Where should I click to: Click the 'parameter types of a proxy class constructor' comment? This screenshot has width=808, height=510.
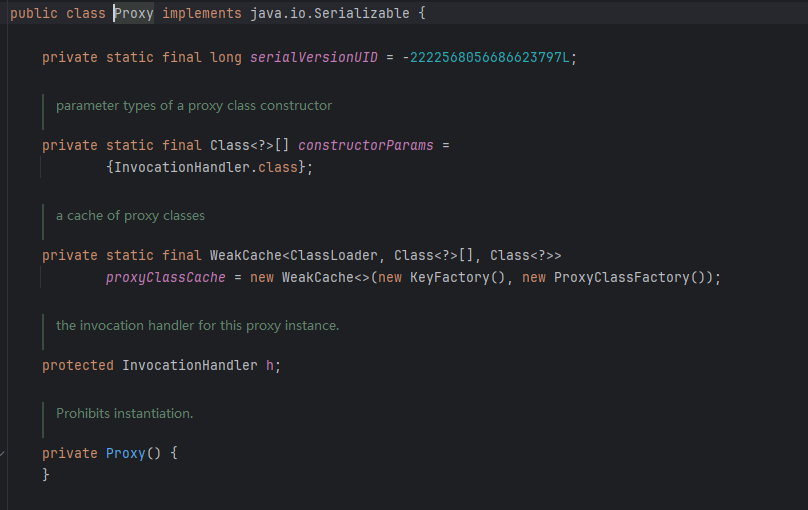194,106
